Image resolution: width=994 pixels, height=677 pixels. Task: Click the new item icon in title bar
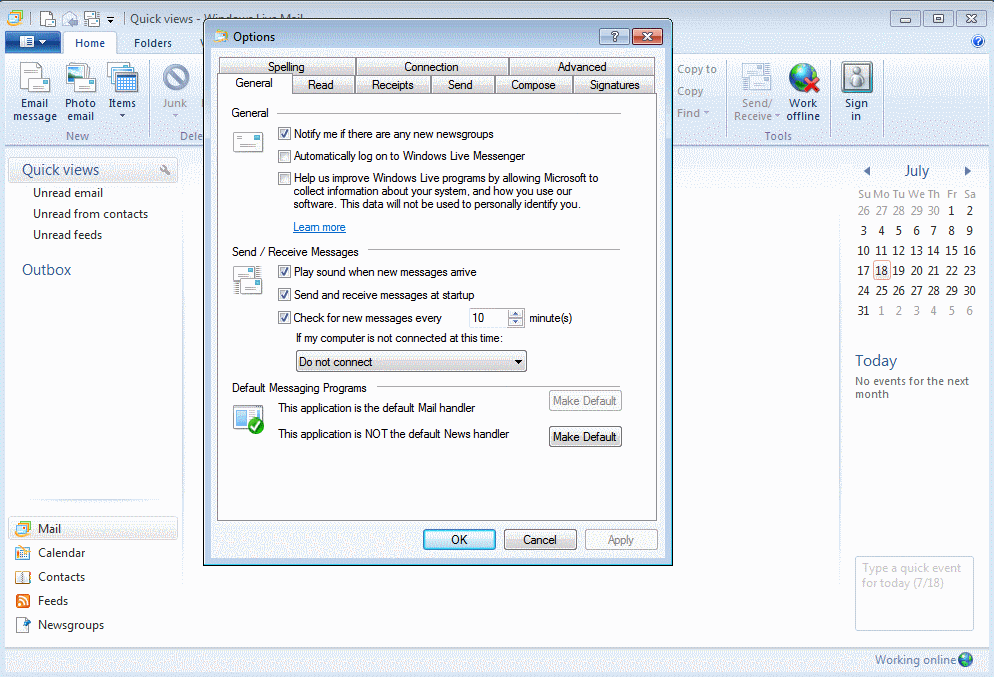(x=47, y=18)
